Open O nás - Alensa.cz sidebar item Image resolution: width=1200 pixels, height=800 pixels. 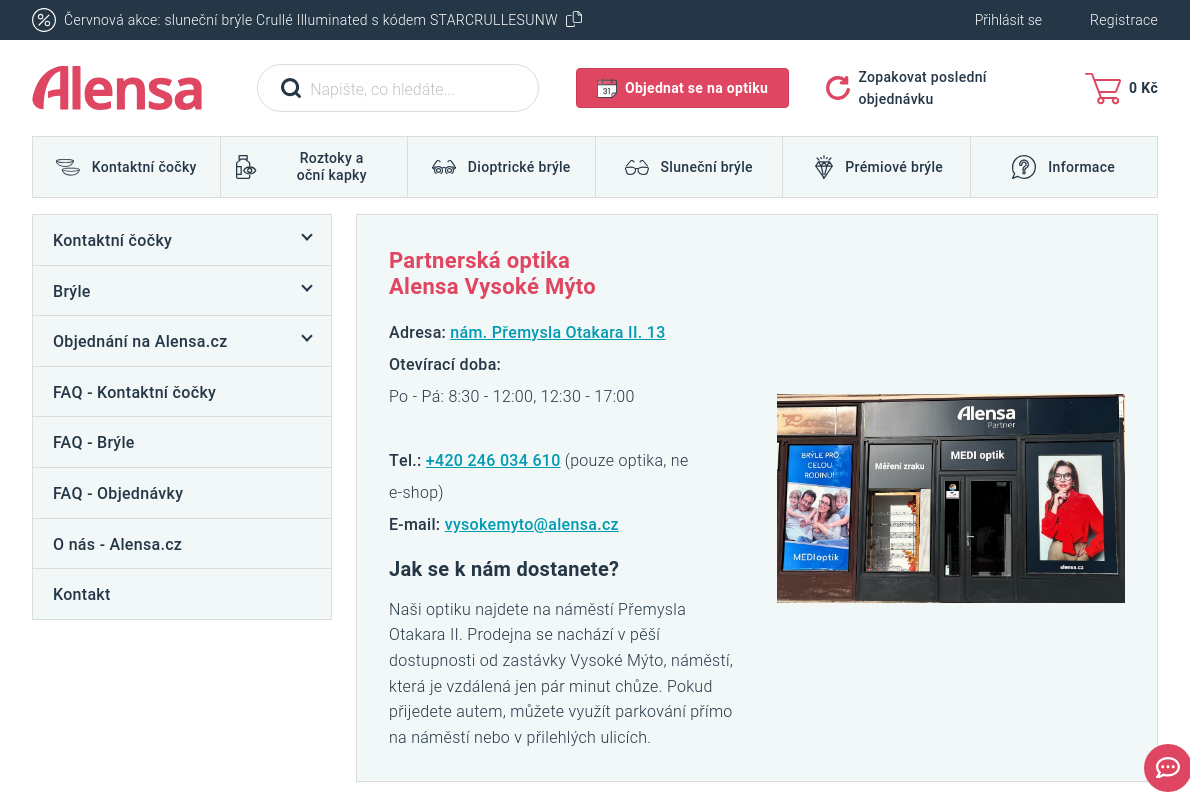click(182, 544)
